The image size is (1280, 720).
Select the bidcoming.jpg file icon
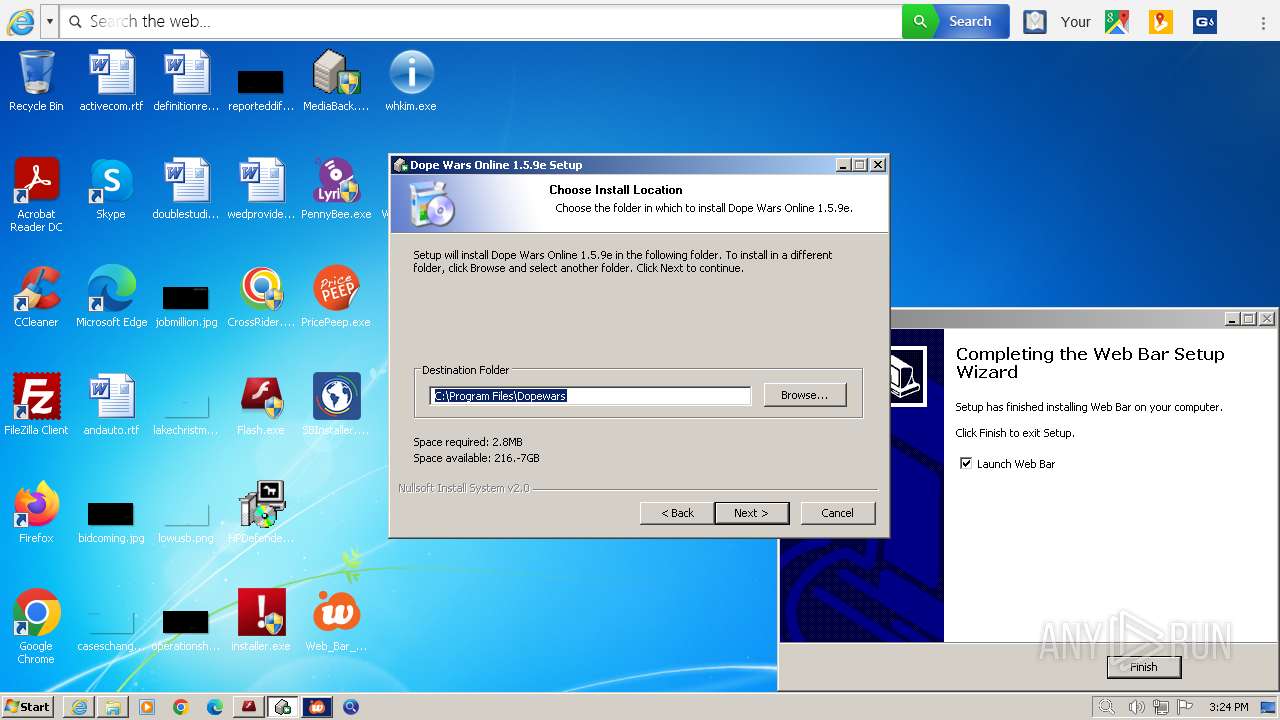(111, 520)
